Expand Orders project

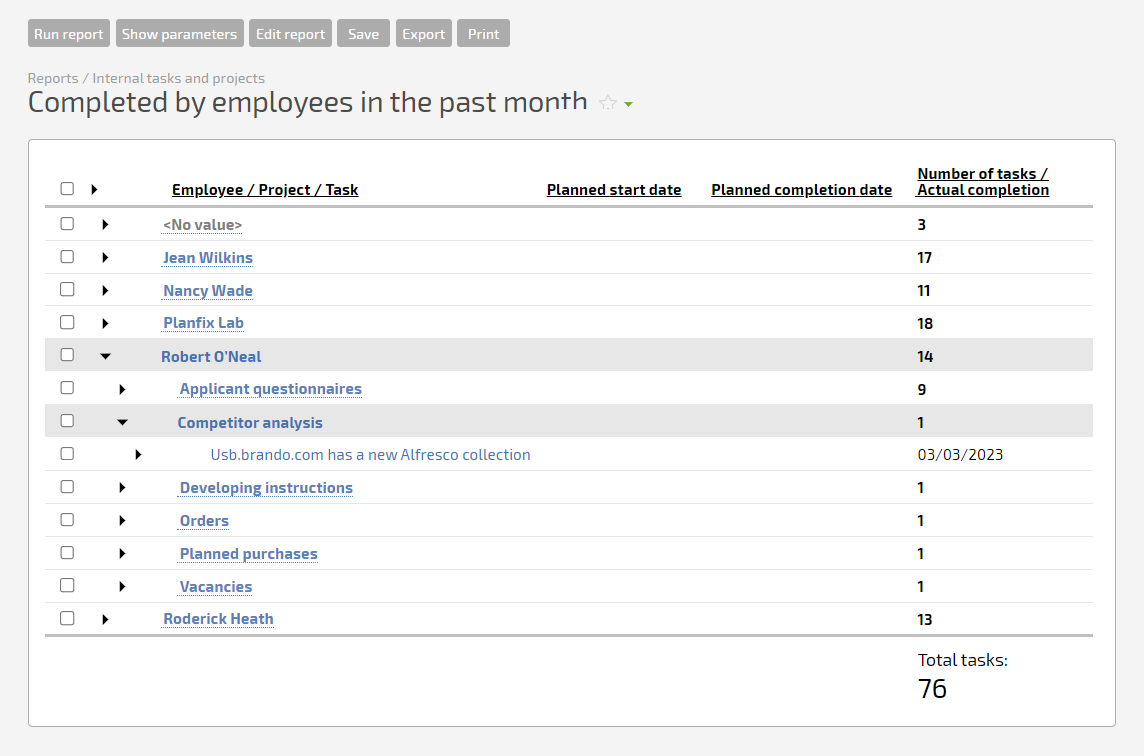click(x=122, y=520)
